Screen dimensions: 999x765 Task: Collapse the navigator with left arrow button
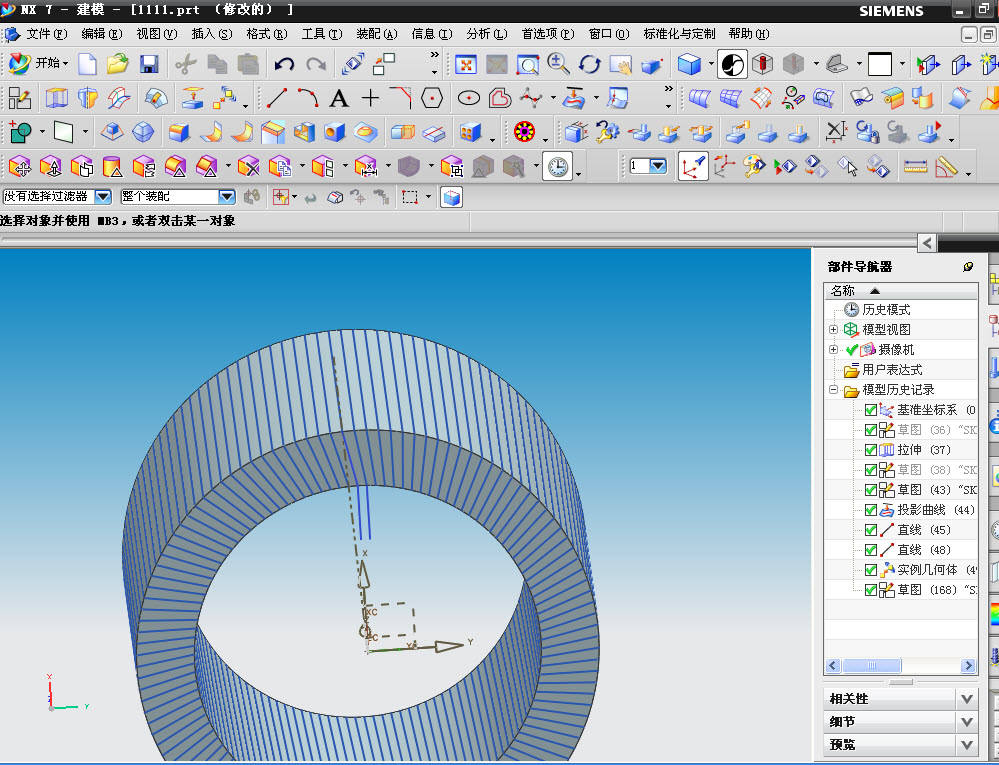pyautogui.click(x=927, y=243)
